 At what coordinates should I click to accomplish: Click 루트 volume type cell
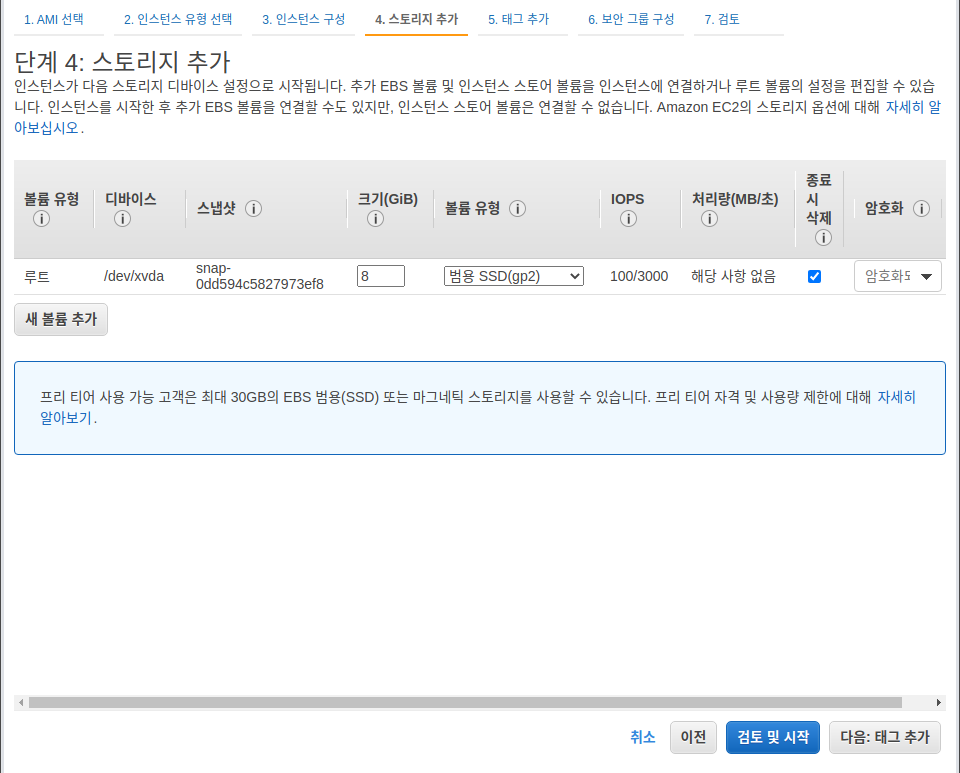click(x=37, y=277)
